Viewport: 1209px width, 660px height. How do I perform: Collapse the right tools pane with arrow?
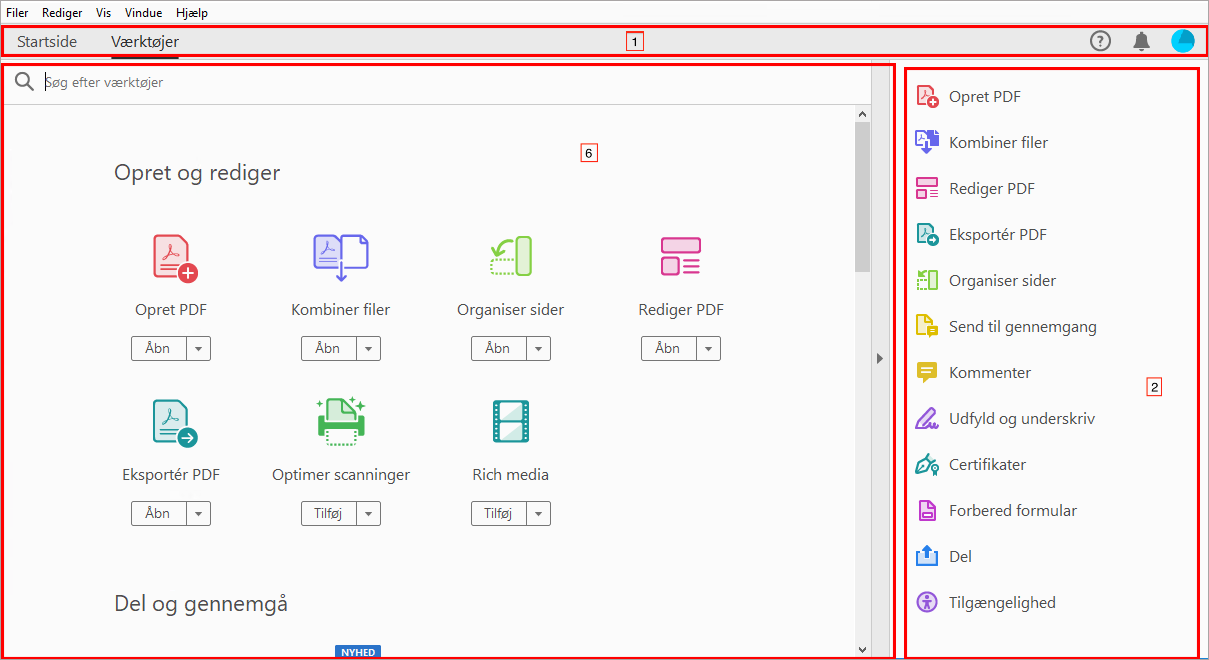(880, 358)
